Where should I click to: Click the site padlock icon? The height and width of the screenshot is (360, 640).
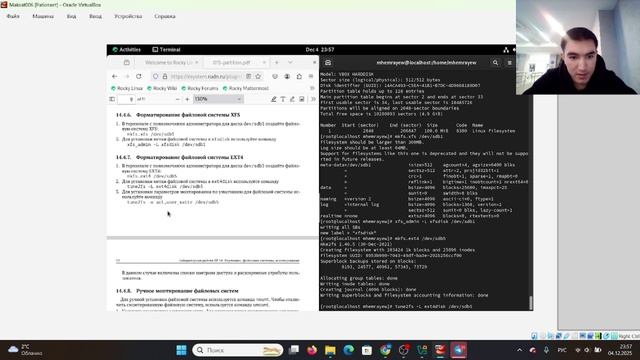165,76
